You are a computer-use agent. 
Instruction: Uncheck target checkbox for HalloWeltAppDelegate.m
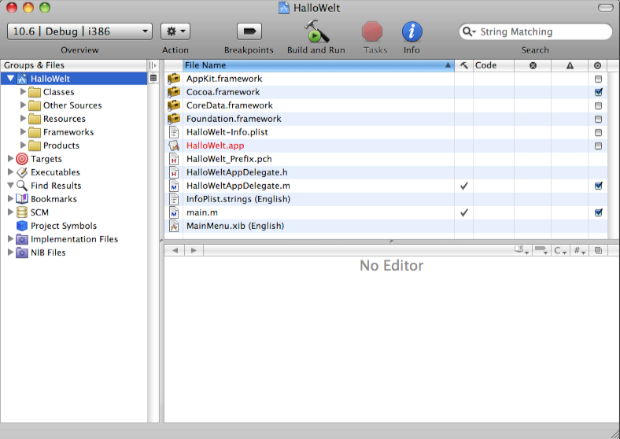tap(598, 185)
